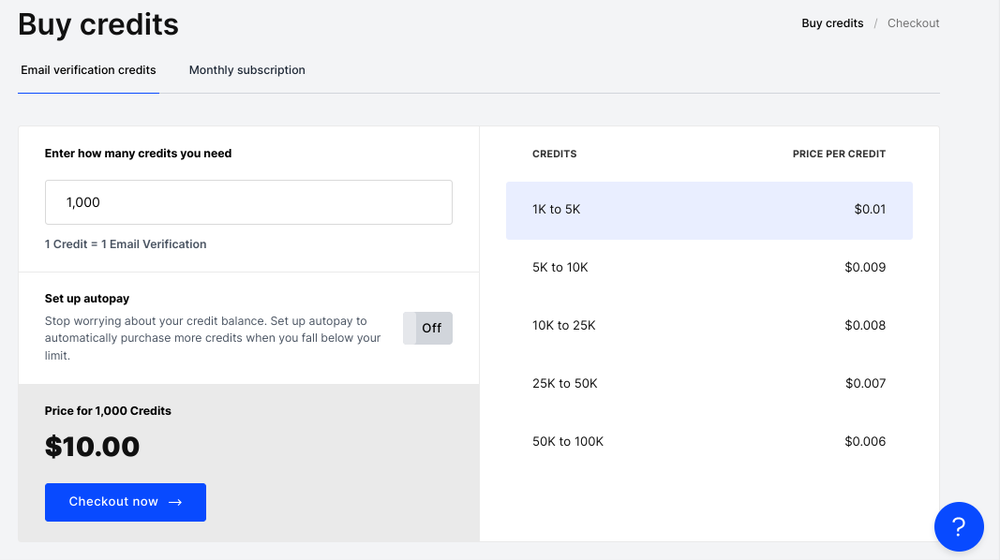Select the 25K to 50K pricing tier
Image resolution: width=1000 pixels, height=560 pixels.
coord(709,384)
